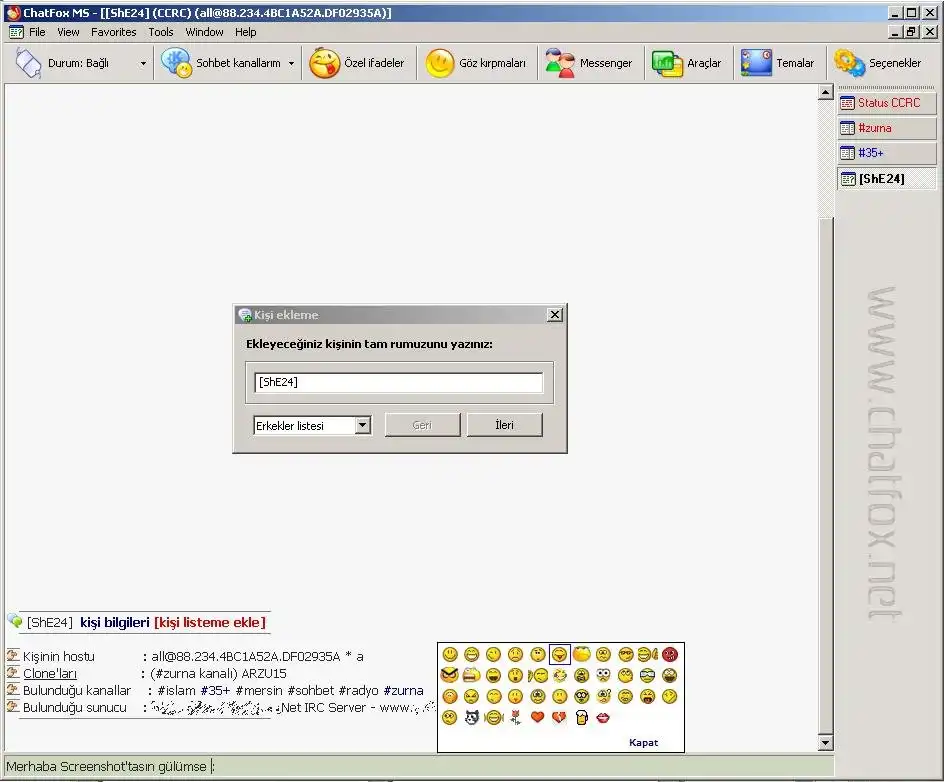
Task: Click the Durum: Bağlı status icon
Action: 28,63
